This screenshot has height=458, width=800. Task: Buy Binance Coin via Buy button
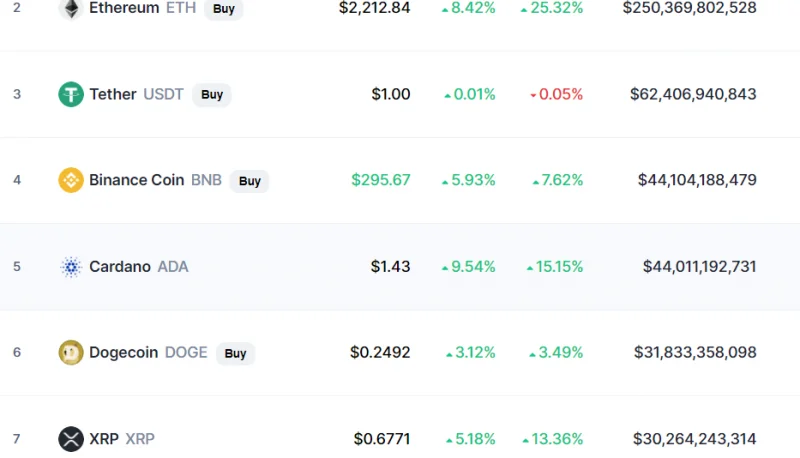(249, 181)
